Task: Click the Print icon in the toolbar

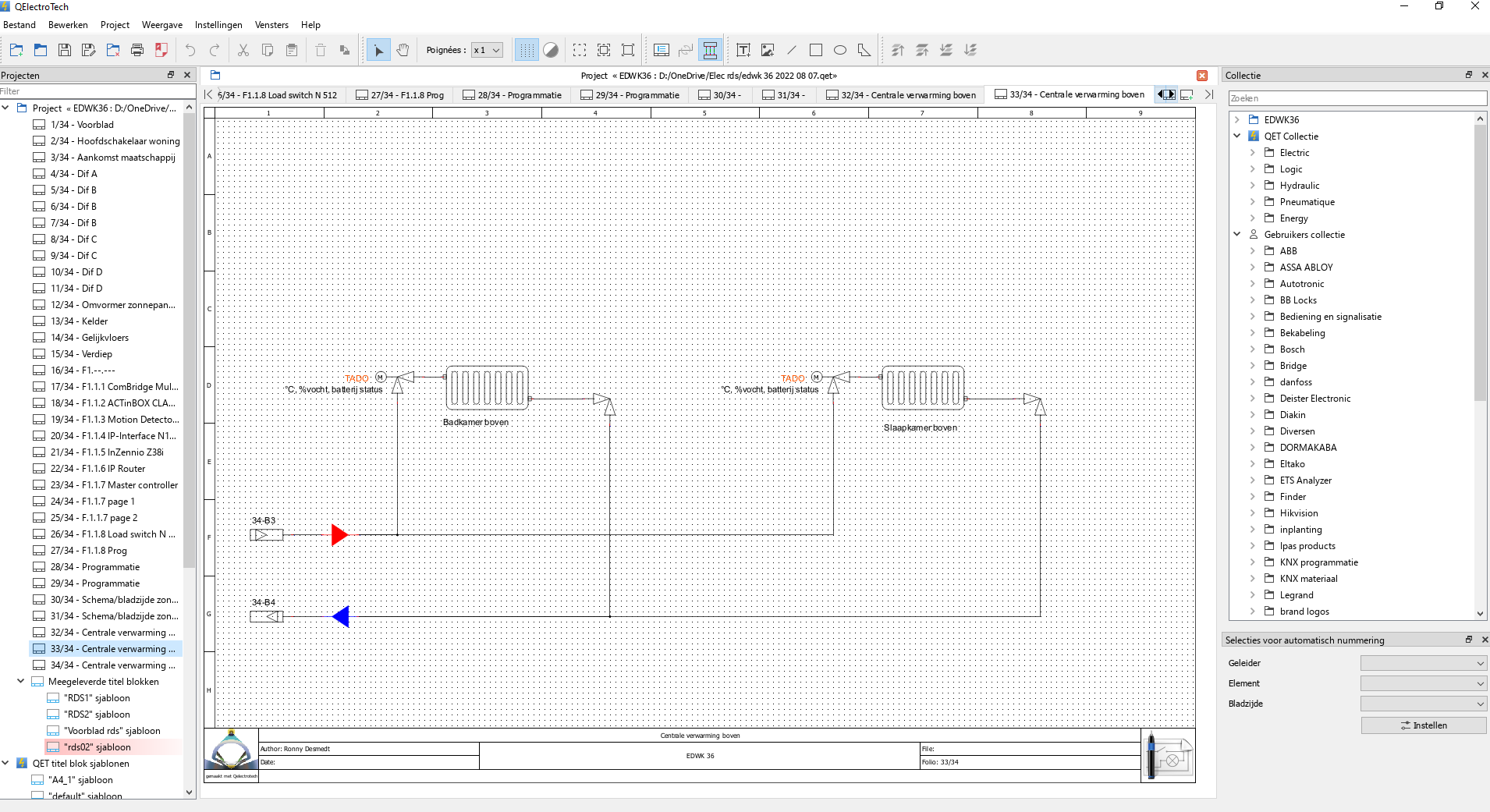Action: [x=137, y=51]
